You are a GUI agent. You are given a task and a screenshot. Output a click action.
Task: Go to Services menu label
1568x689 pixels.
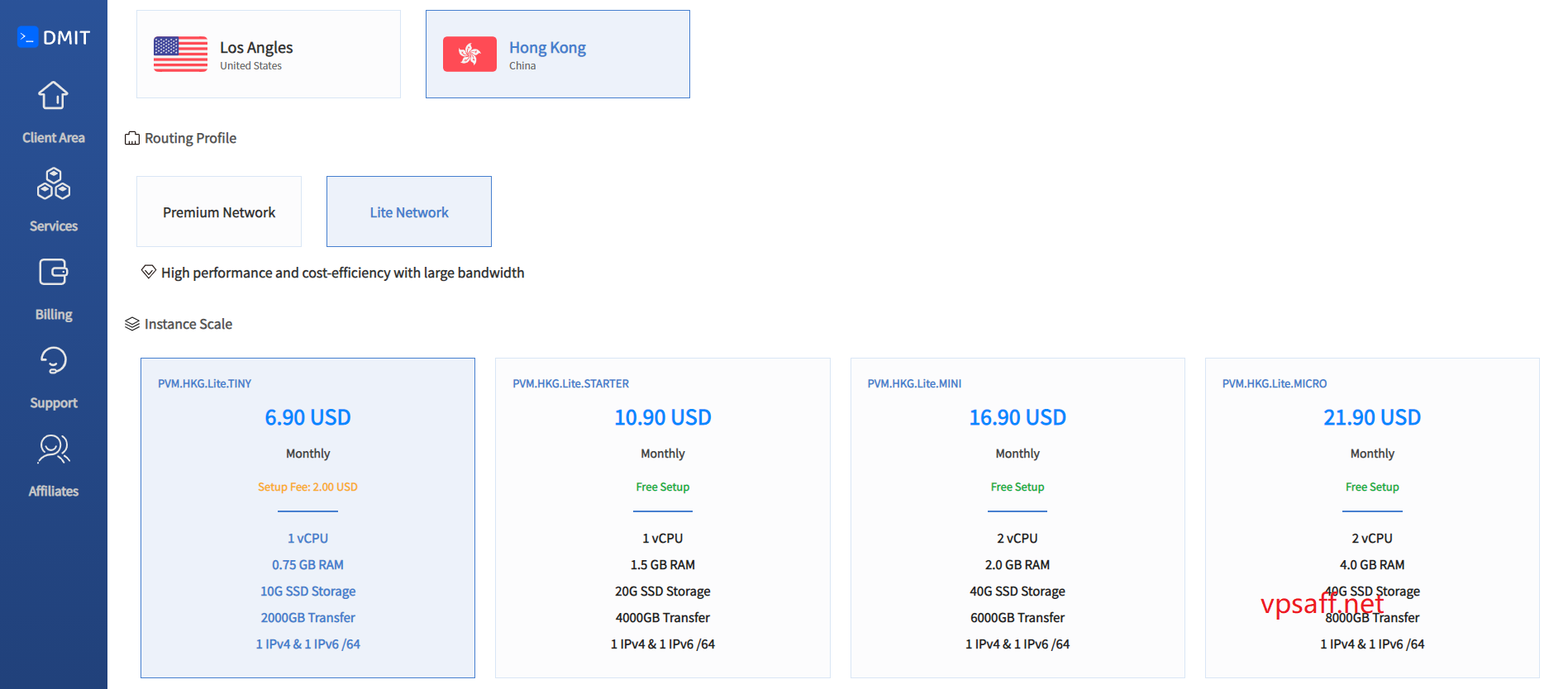54,226
